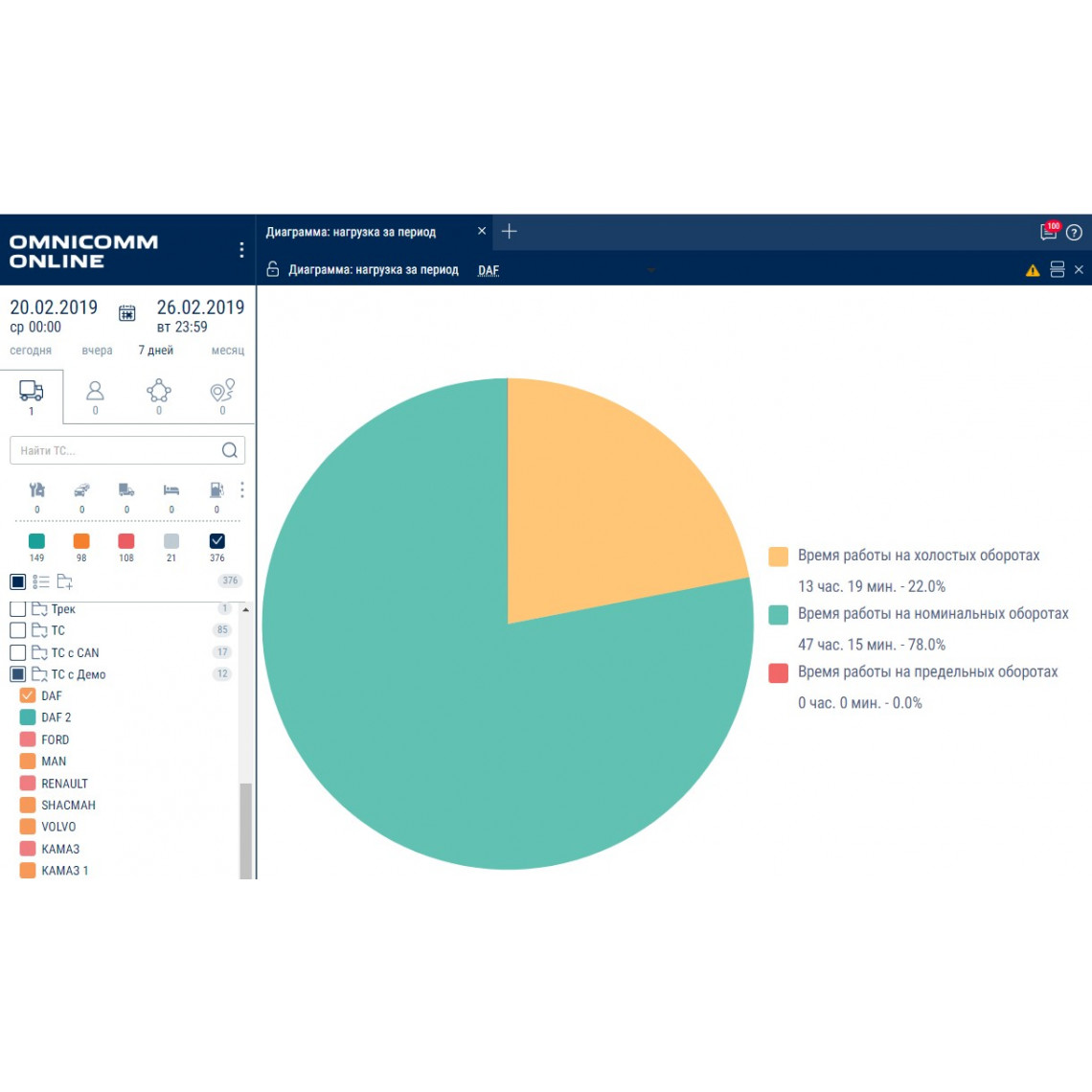Open the three-dot menu beside Omnicomm logo
The height and width of the screenshot is (1092, 1092).
pos(241,250)
